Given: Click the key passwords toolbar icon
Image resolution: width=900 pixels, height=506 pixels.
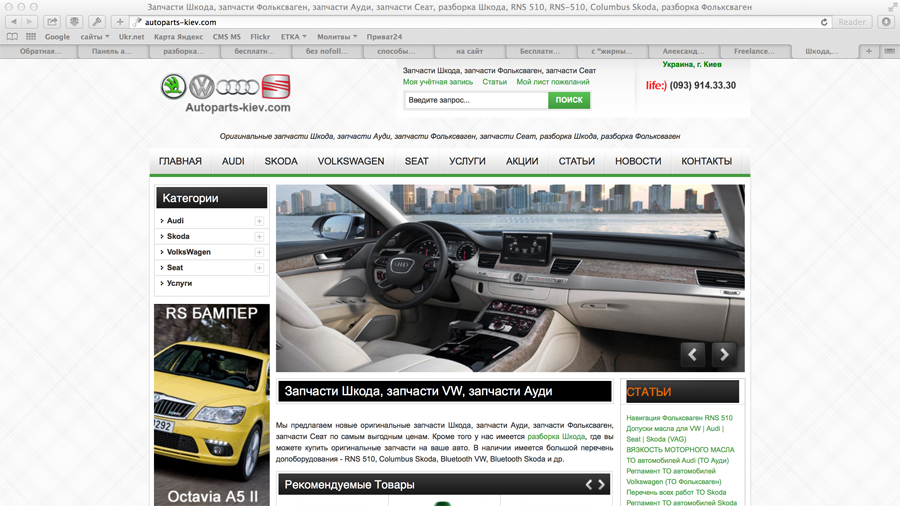Looking at the screenshot, I should coord(96,22).
